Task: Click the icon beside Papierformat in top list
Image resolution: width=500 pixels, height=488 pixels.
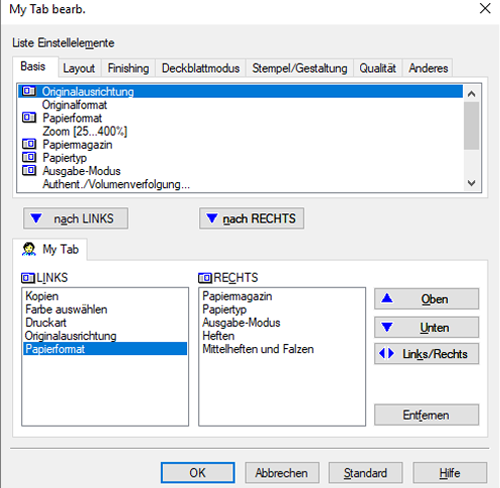Action: [29, 117]
